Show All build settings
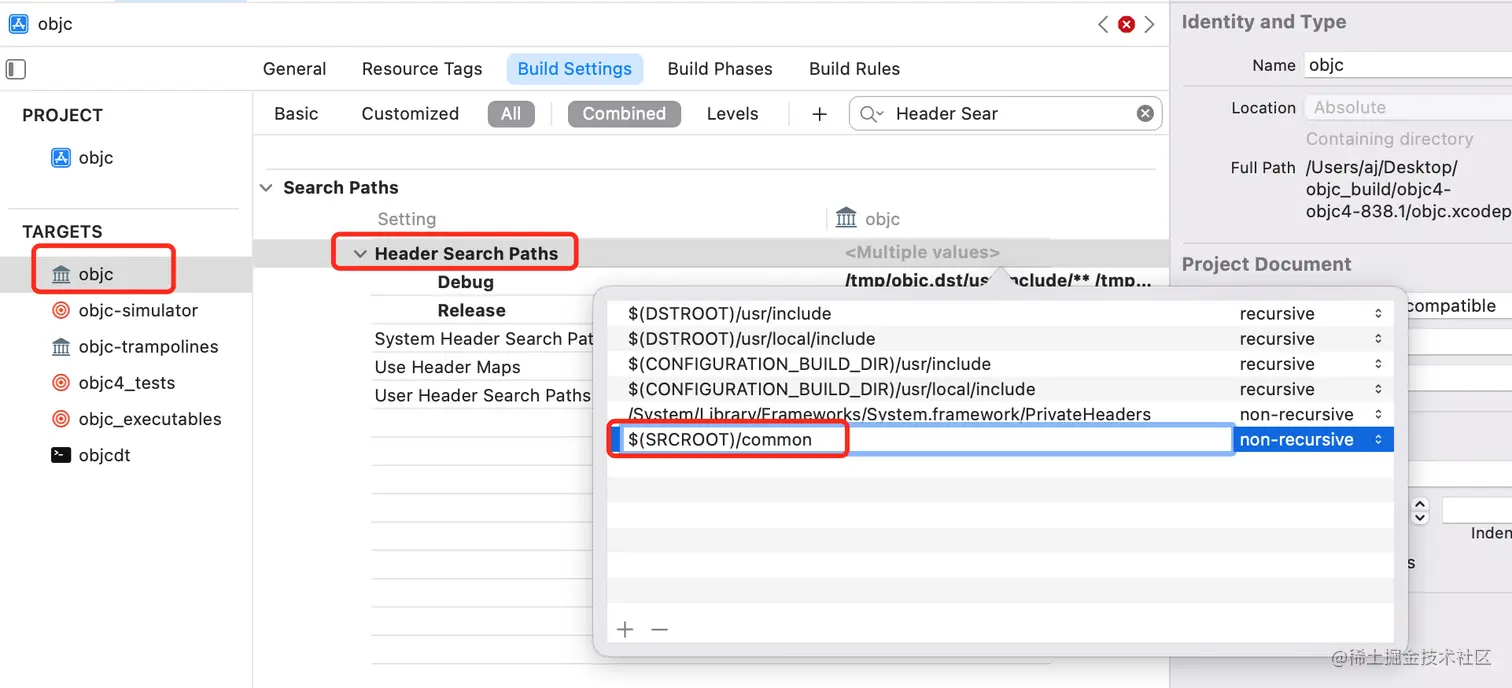Viewport: 1512px width, 688px height. point(511,114)
